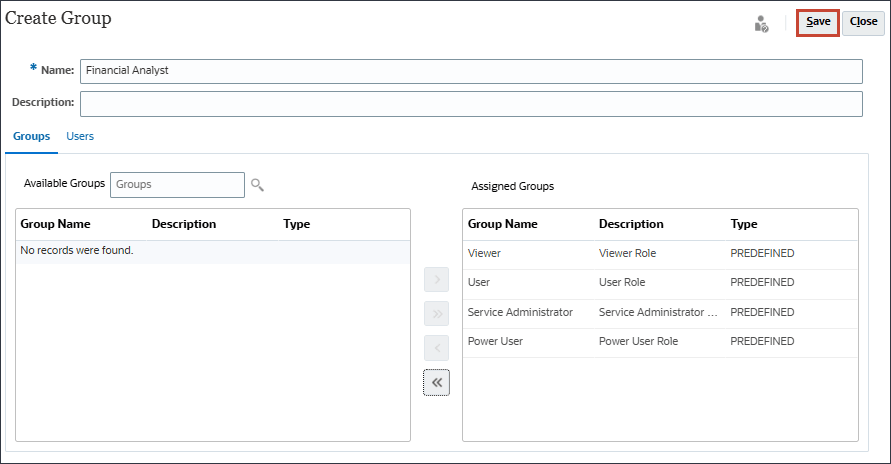Choose the Power User group row
The image size is (891, 464).
point(660,342)
